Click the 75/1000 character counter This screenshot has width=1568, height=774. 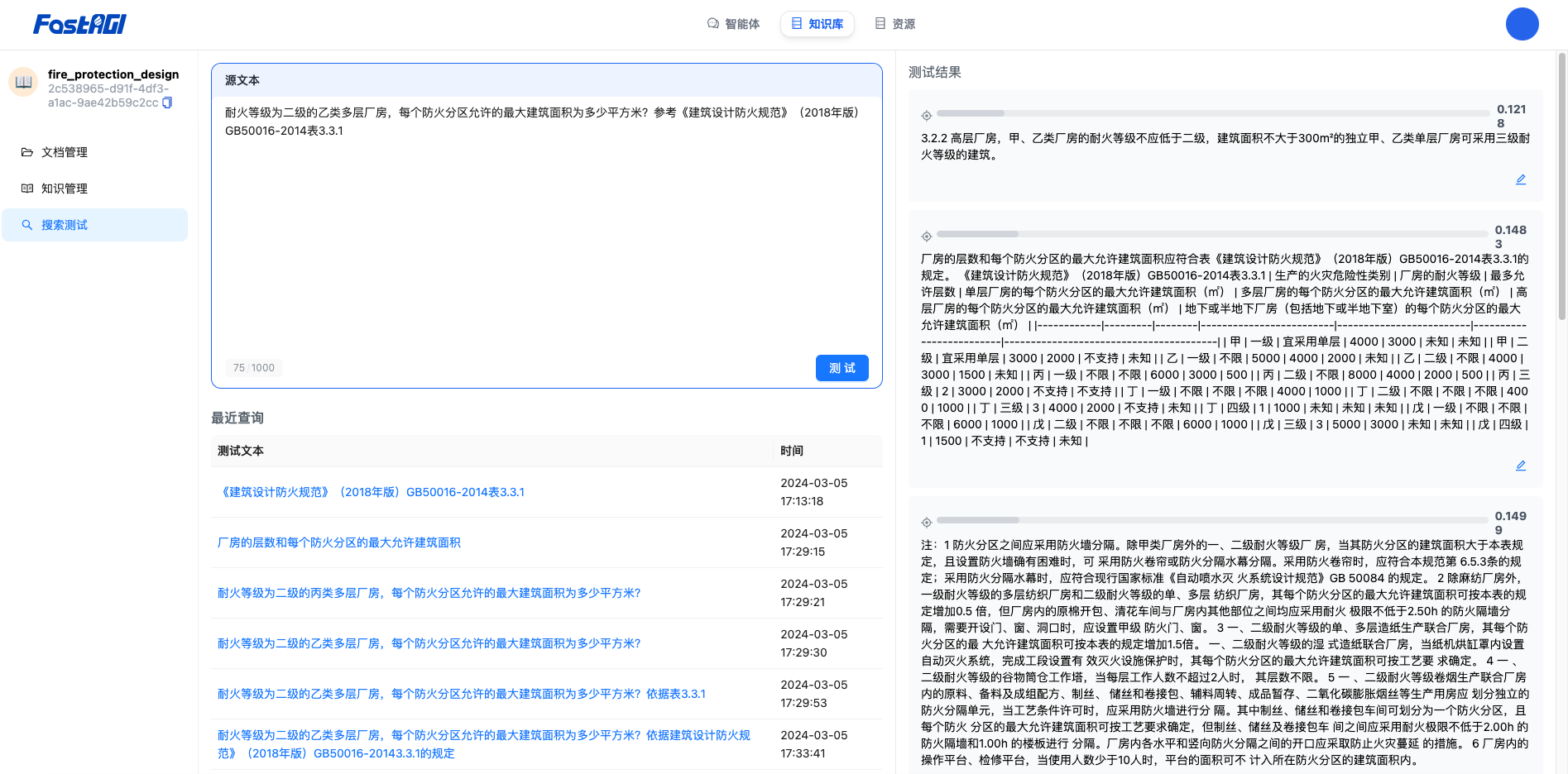click(x=254, y=368)
